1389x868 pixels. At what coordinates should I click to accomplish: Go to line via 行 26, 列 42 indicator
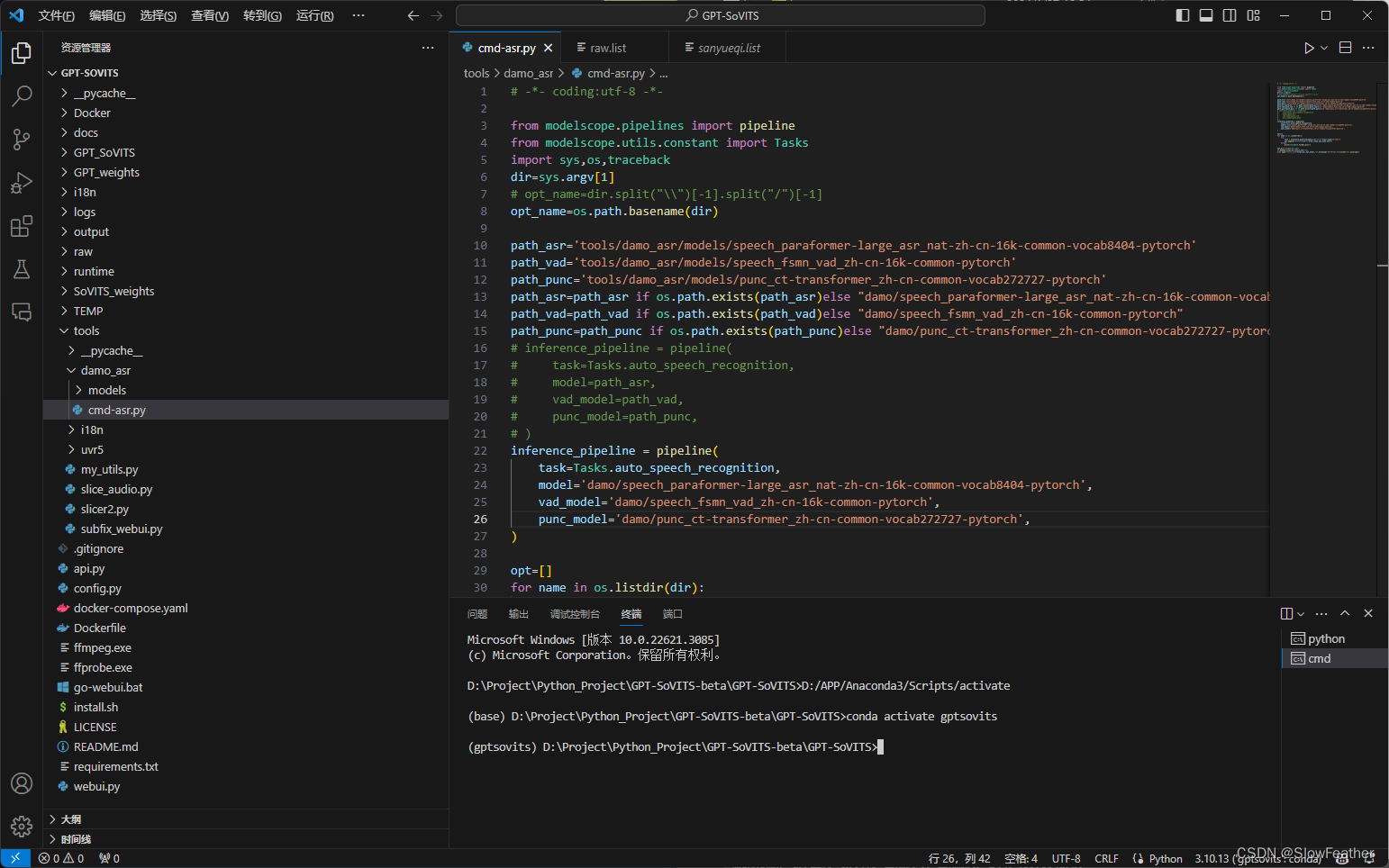pyautogui.click(x=959, y=858)
